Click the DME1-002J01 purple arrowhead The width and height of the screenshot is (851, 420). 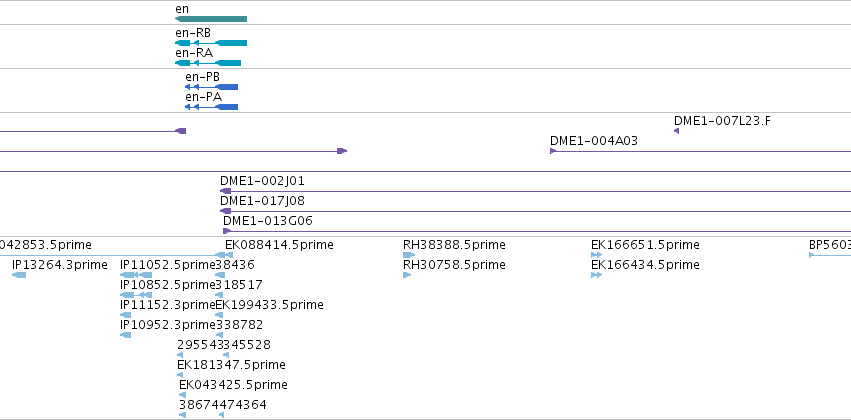(225, 191)
